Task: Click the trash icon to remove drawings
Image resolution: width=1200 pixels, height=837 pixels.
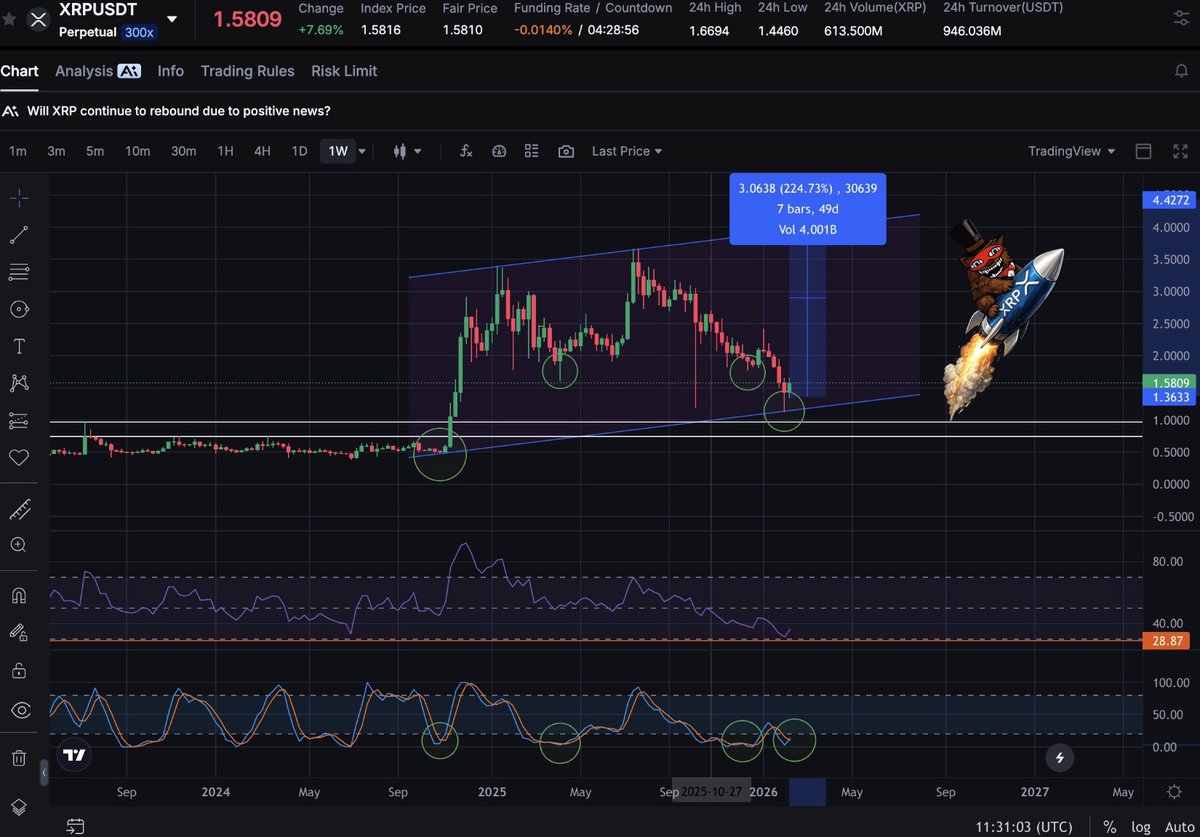Action: (18, 759)
